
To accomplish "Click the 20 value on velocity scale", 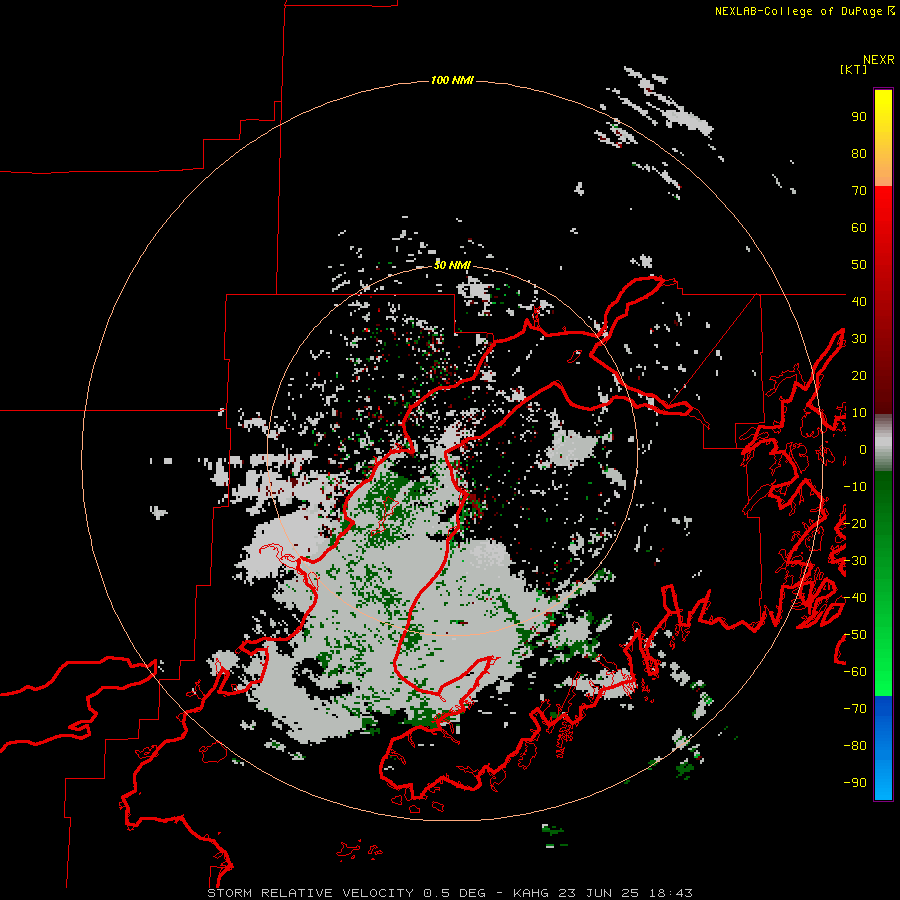I will pos(859,375).
